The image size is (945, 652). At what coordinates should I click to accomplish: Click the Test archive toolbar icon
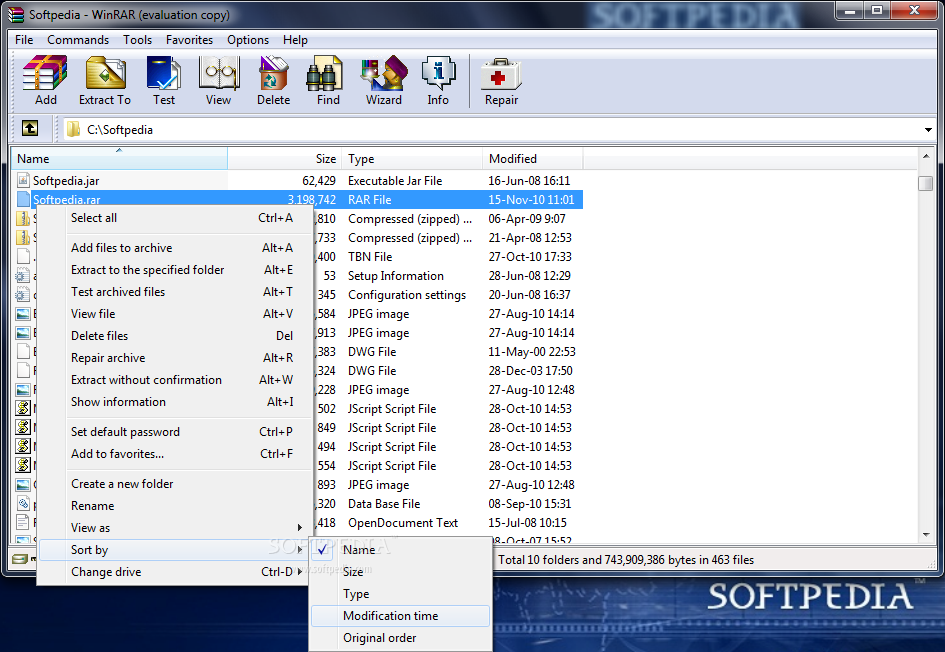(163, 74)
